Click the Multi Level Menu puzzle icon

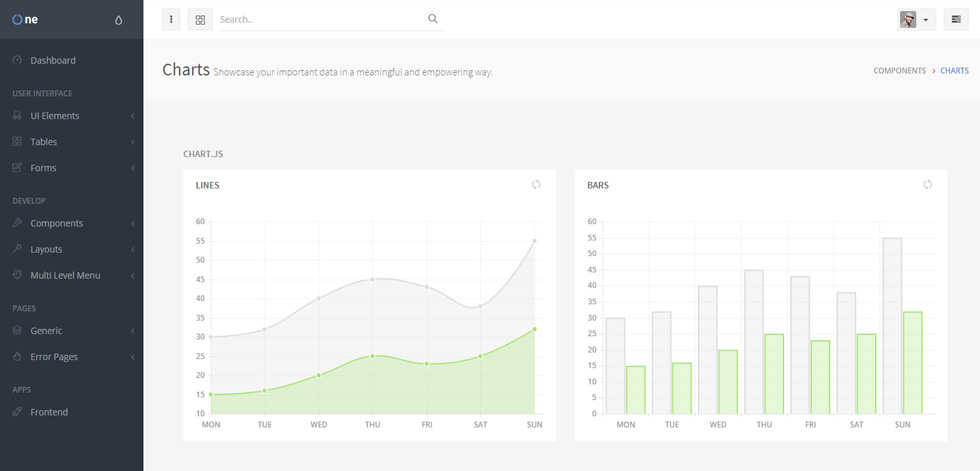pyautogui.click(x=18, y=275)
